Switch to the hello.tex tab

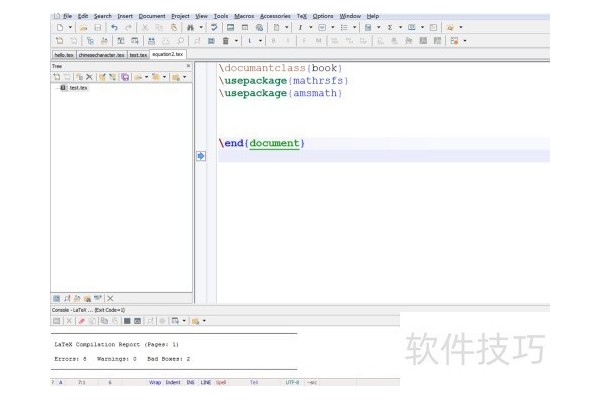tap(62, 55)
